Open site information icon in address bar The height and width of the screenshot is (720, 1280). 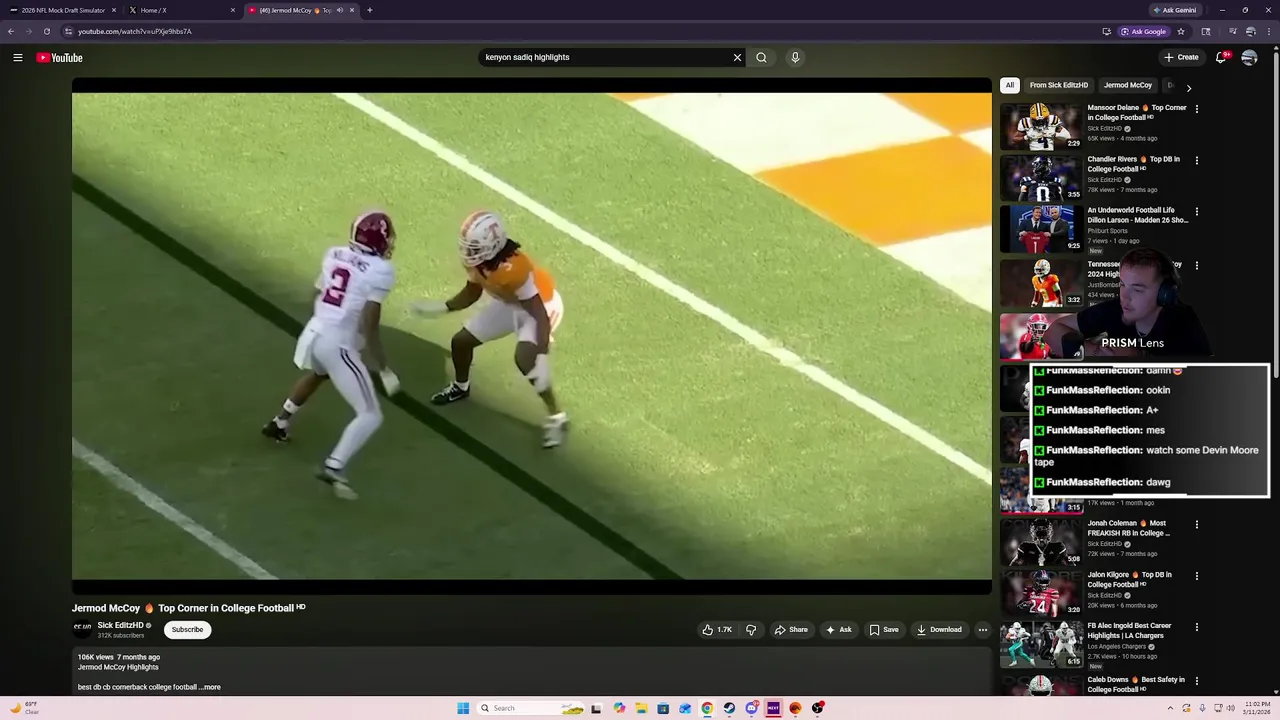[x=68, y=31]
